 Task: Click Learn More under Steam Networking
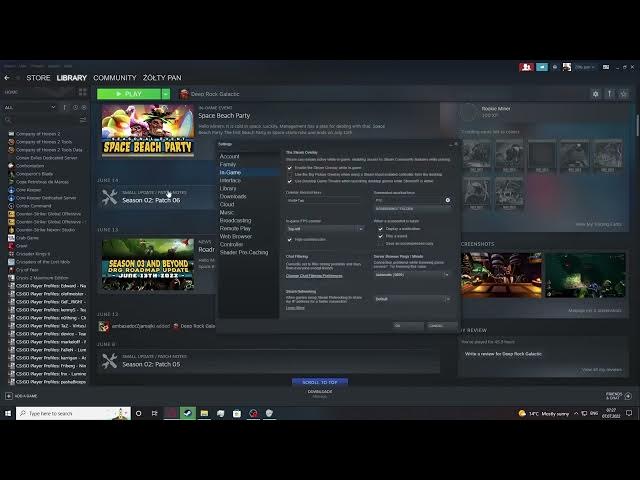tap(295, 308)
